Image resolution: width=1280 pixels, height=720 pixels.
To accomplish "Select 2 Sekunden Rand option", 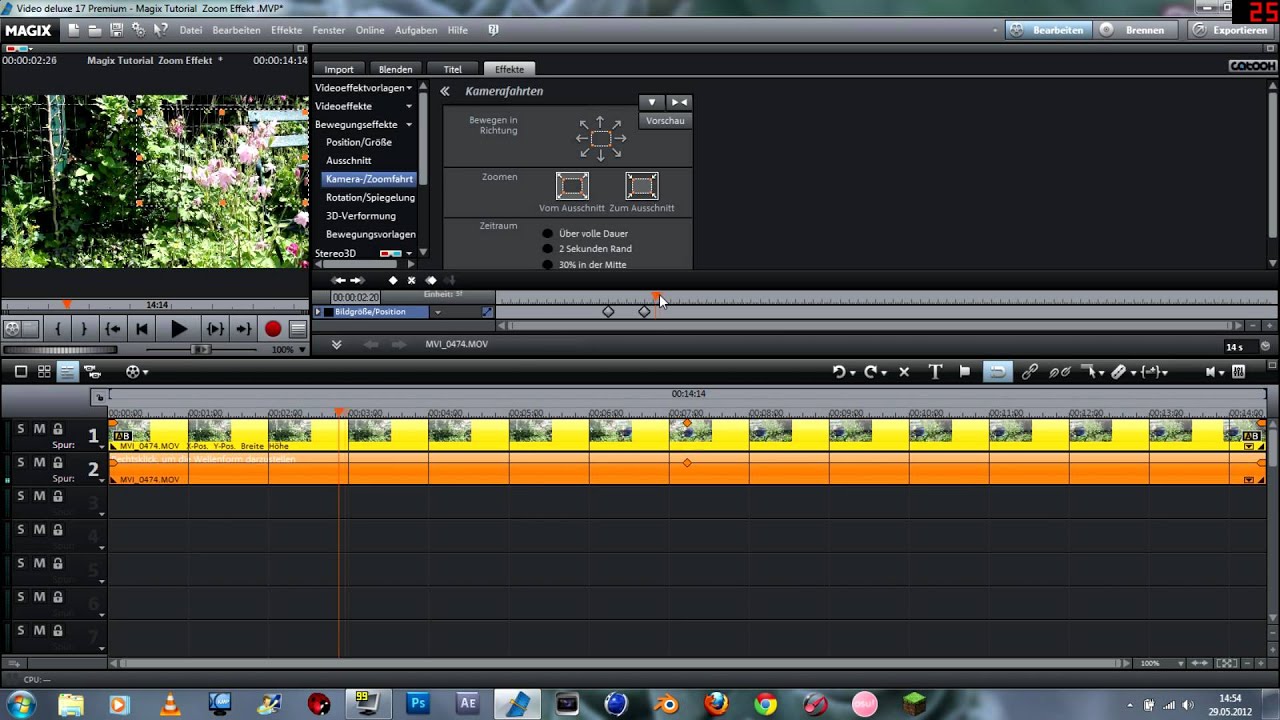I will pos(547,249).
